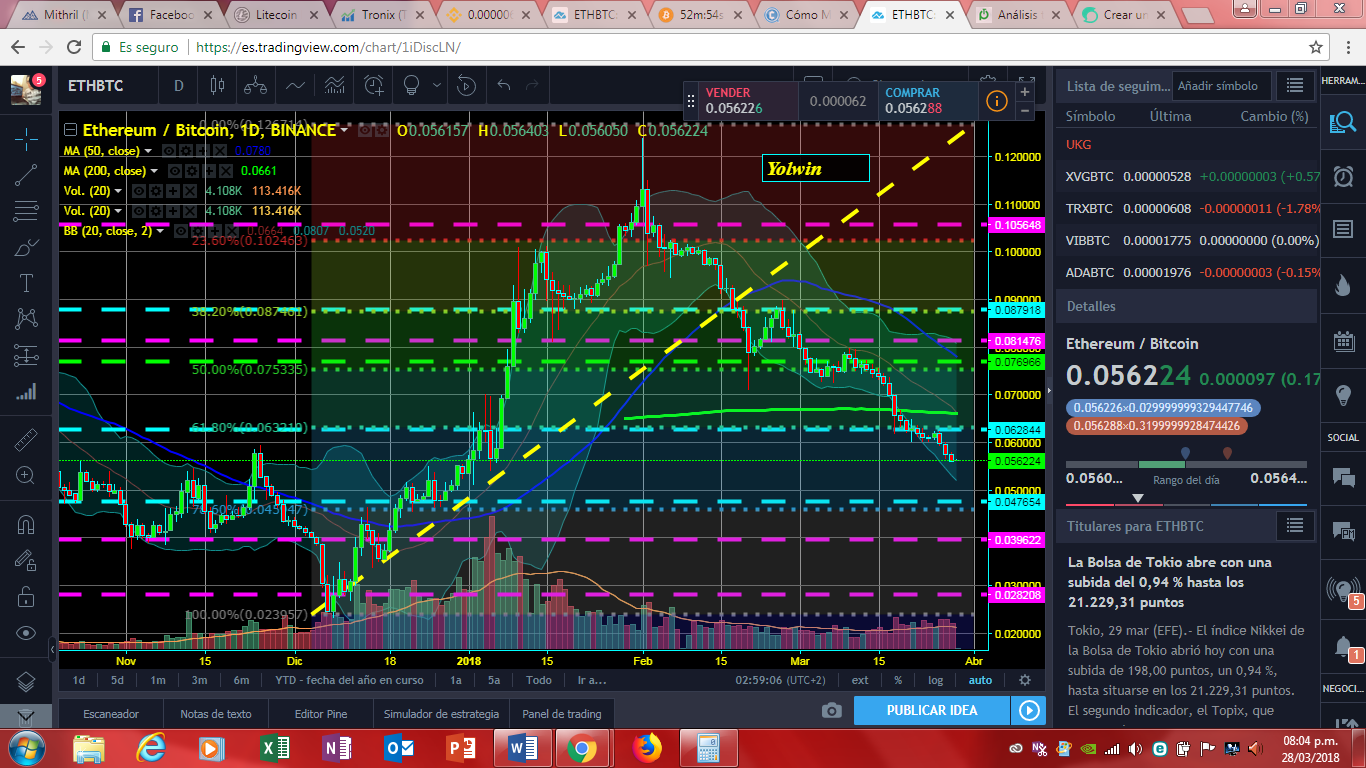Image resolution: width=1366 pixels, height=768 pixels.
Task: Toggle the percent scale option
Action: tap(898, 680)
